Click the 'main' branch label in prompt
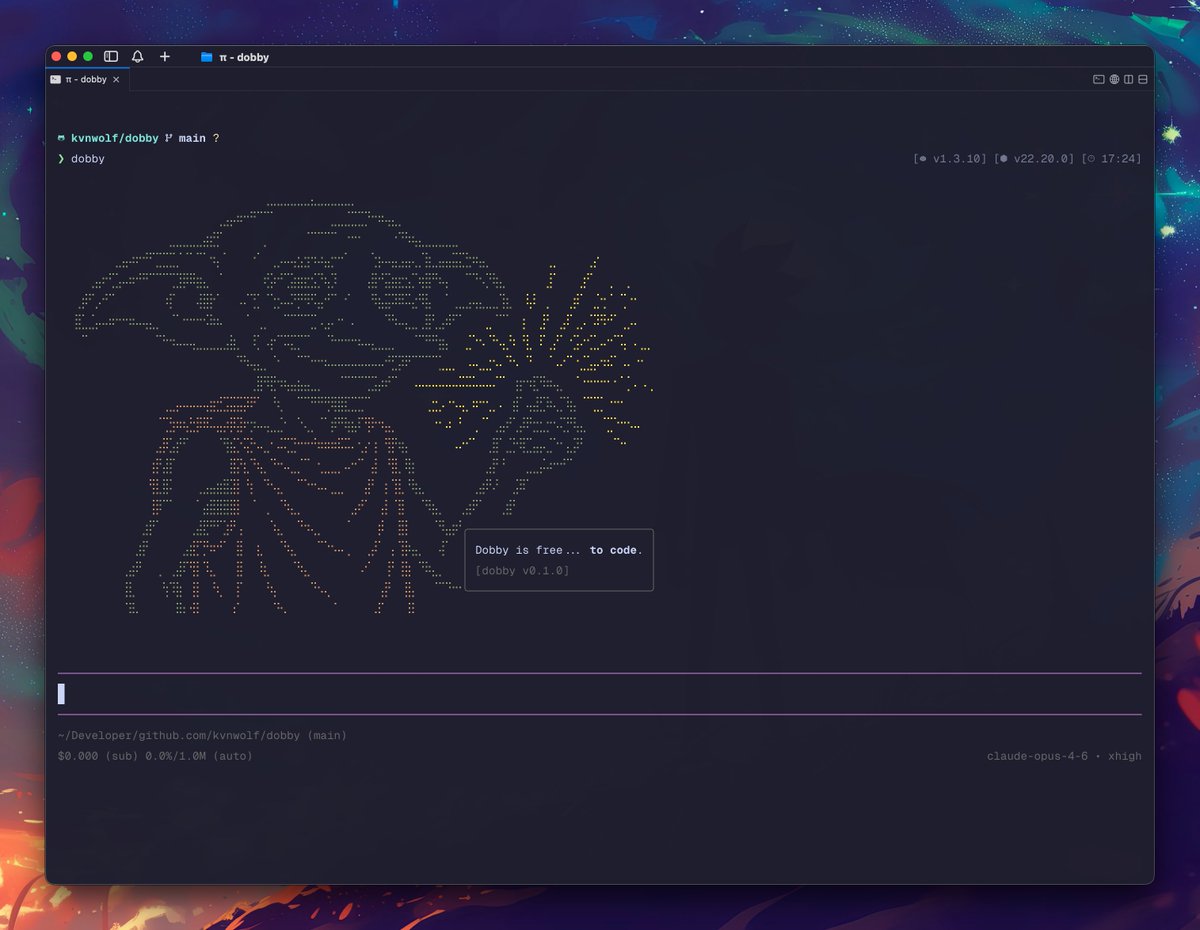 pyautogui.click(x=192, y=138)
